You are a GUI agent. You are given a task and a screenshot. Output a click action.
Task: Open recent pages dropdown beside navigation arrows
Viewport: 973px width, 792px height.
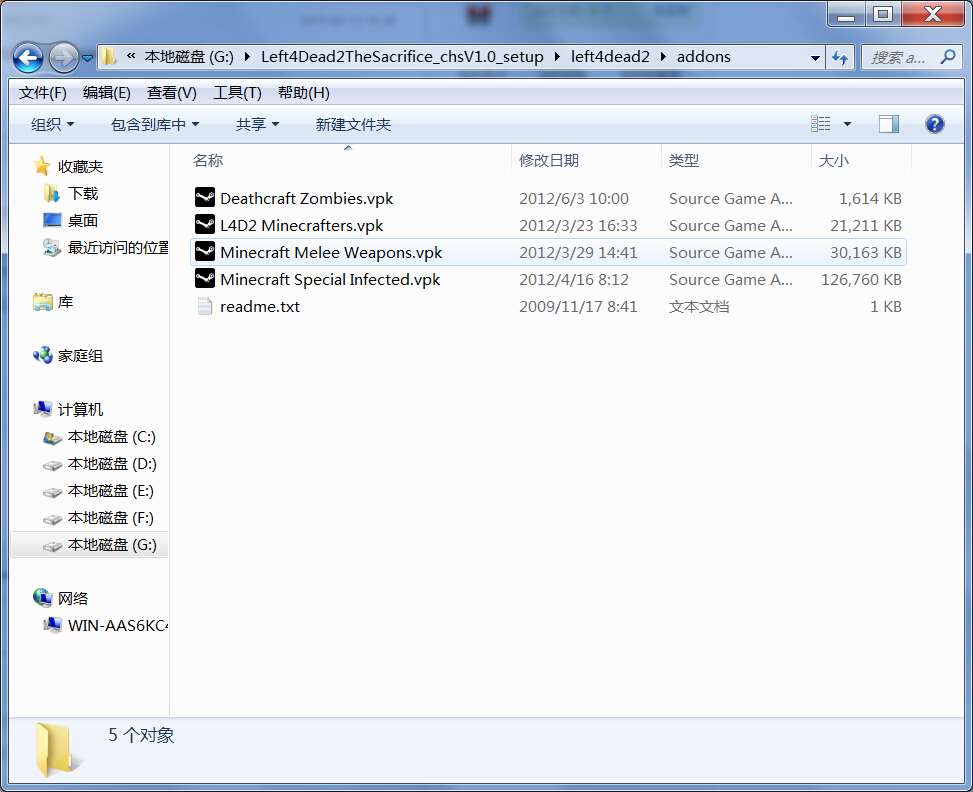click(87, 58)
